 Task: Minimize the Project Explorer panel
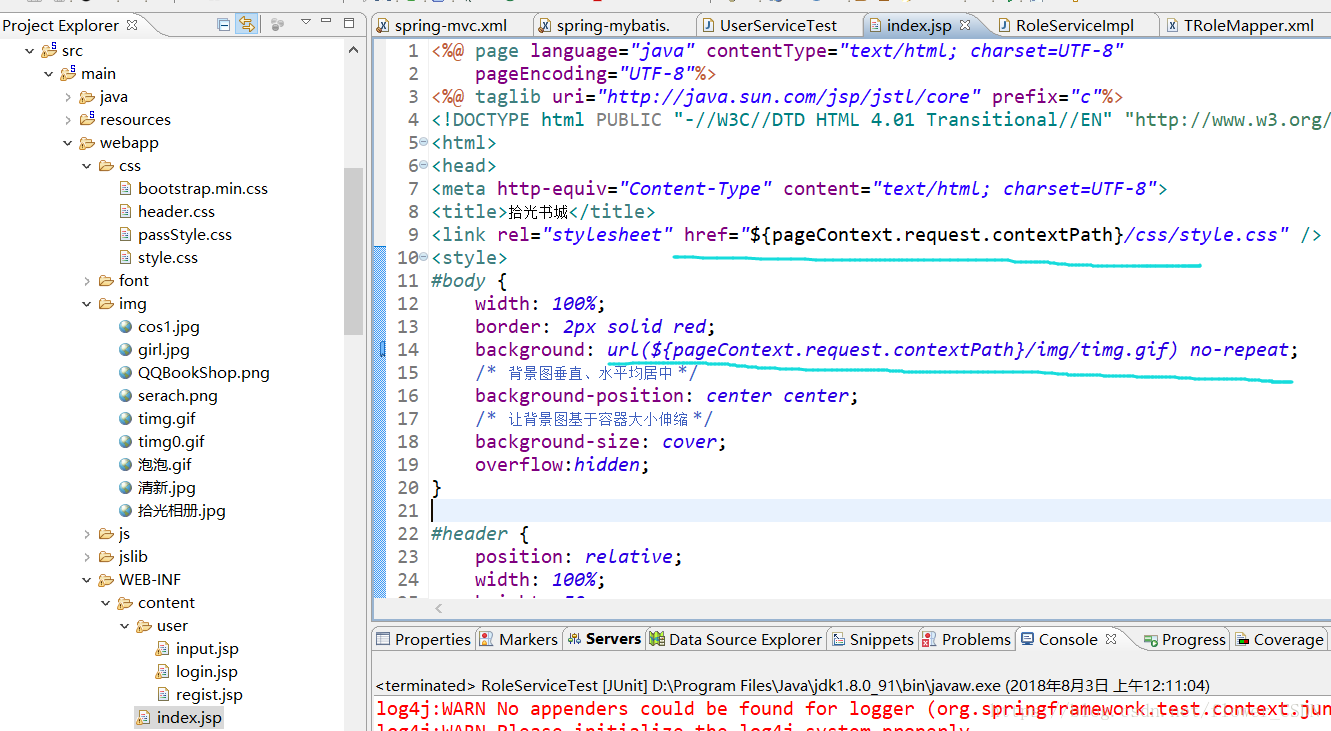(x=328, y=23)
